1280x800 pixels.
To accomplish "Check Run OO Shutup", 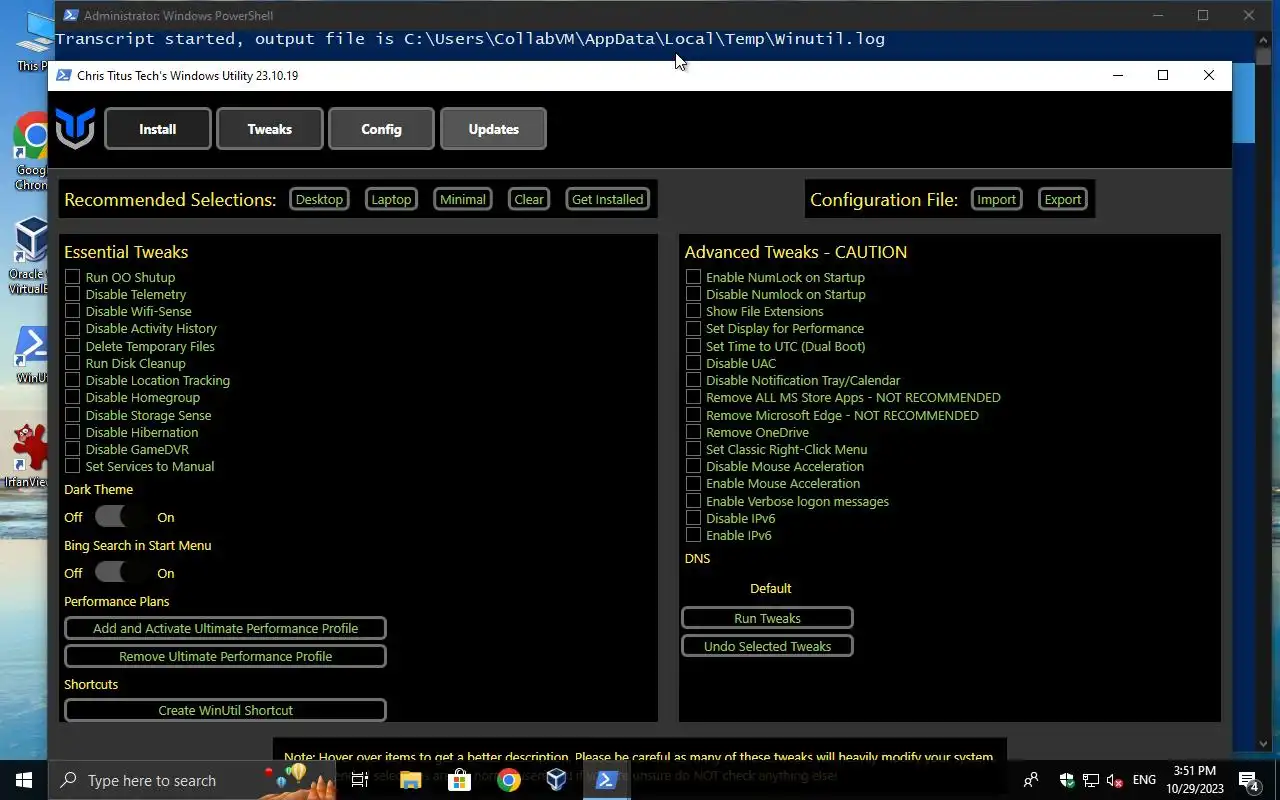I will point(72,277).
